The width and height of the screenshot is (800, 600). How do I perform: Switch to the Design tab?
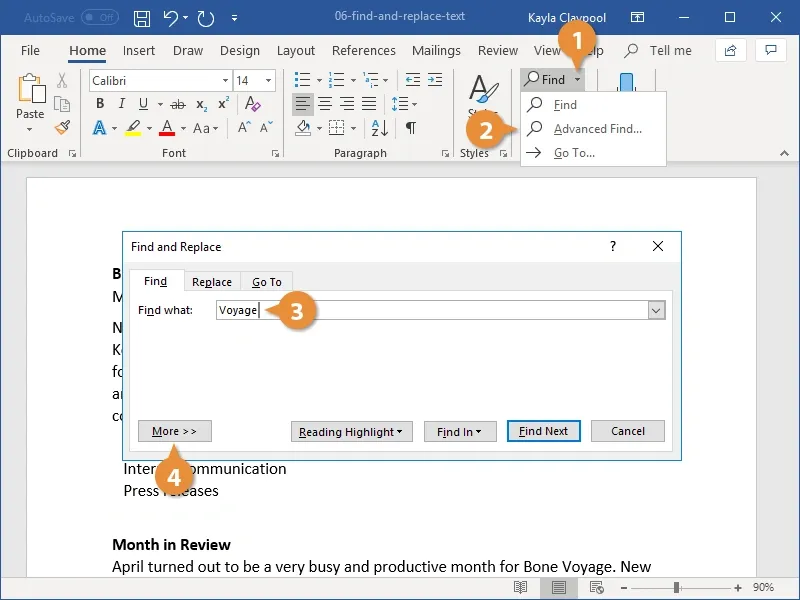click(240, 51)
